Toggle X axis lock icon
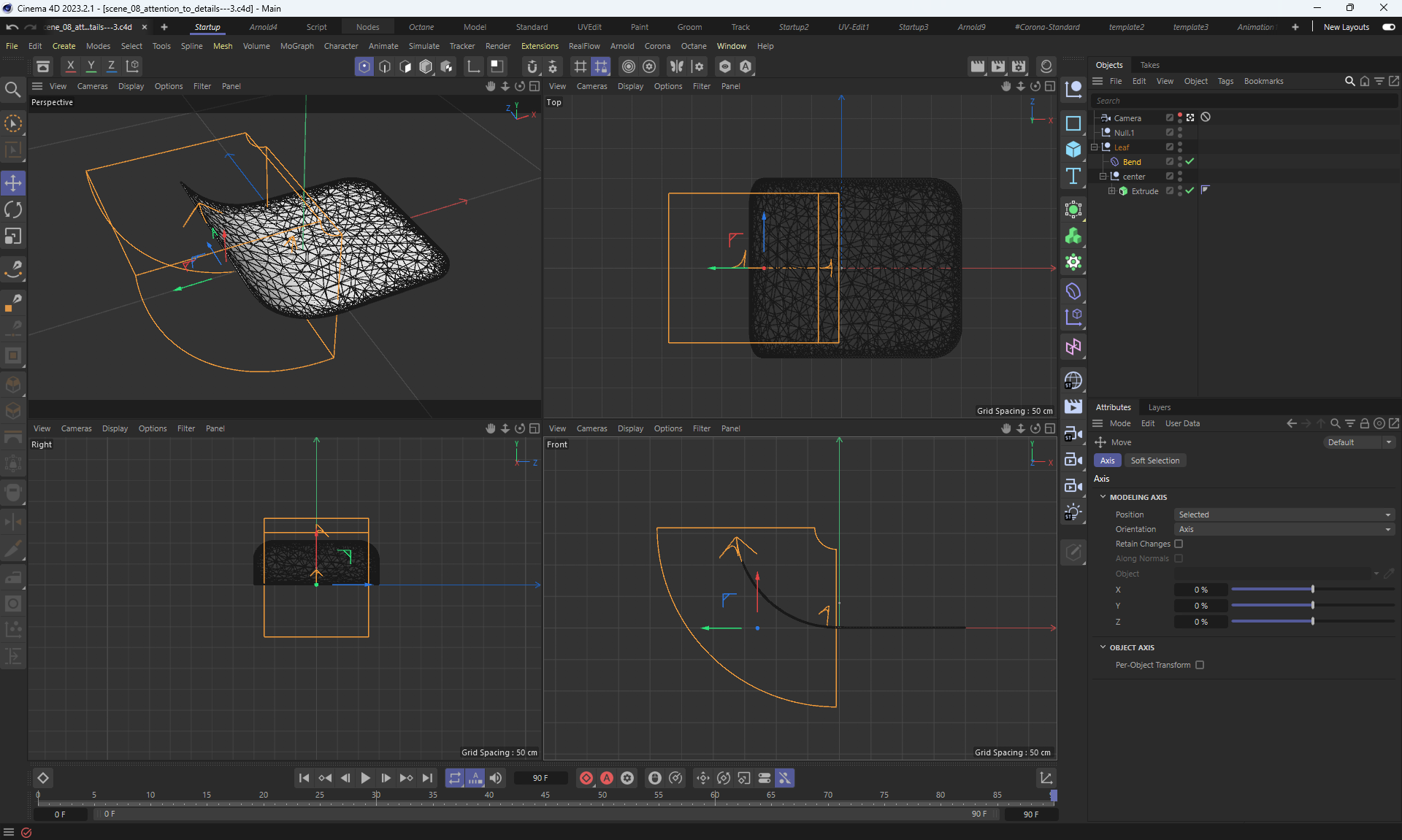 (x=70, y=66)
